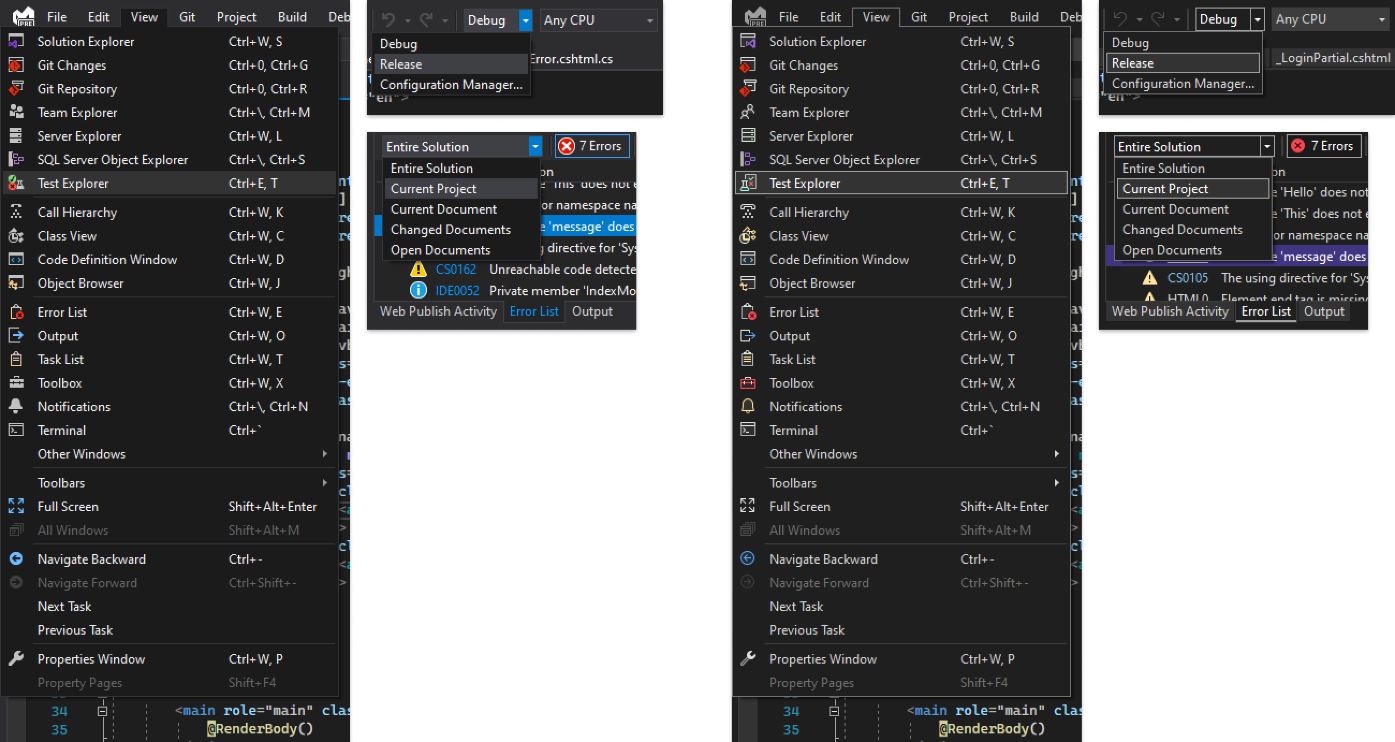Click Undo arrow in left toolbar
1395x742 pixels.
(389, 20)
